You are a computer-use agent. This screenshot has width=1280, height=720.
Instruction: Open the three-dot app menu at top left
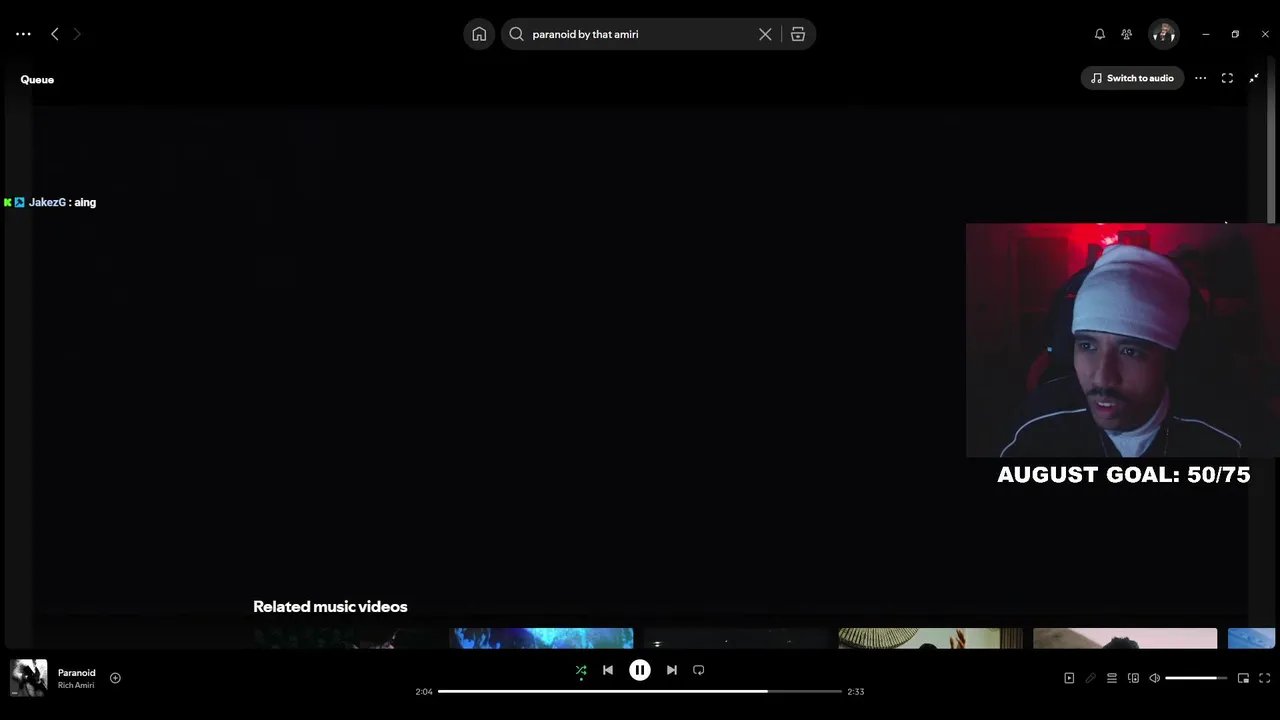(x=23, y=34)
